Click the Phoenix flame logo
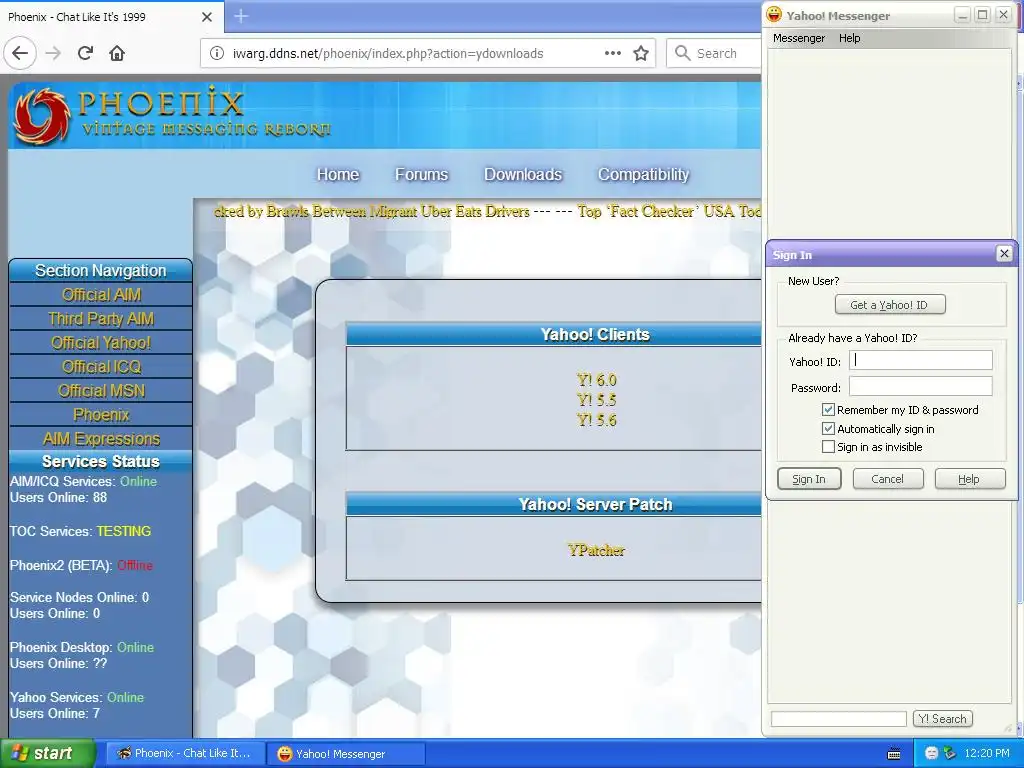Image resolution: width=1024 pixels, height=768 pixels. pos(42,116)
